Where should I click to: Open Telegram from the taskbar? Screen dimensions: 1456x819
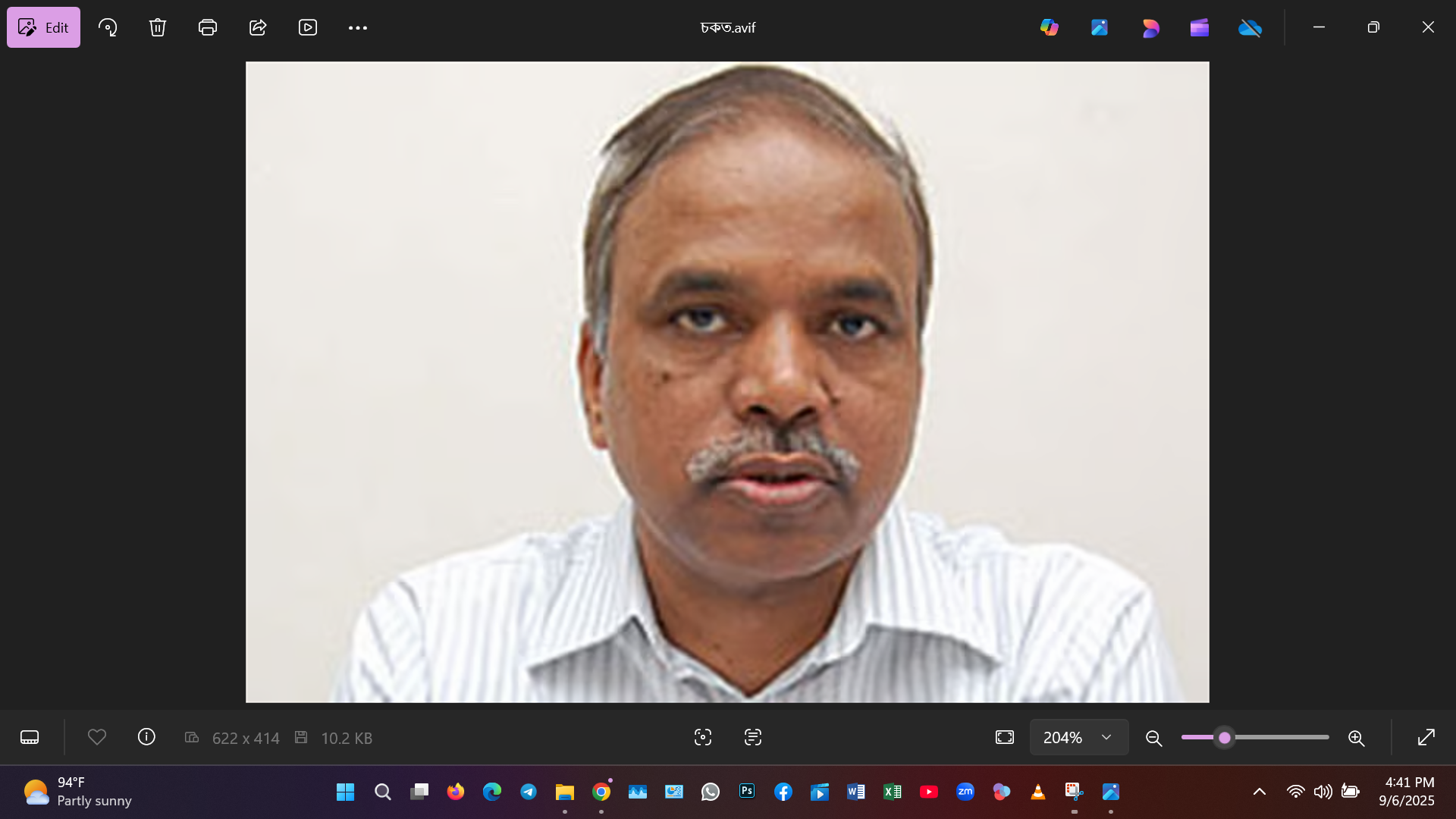(528, 792)
